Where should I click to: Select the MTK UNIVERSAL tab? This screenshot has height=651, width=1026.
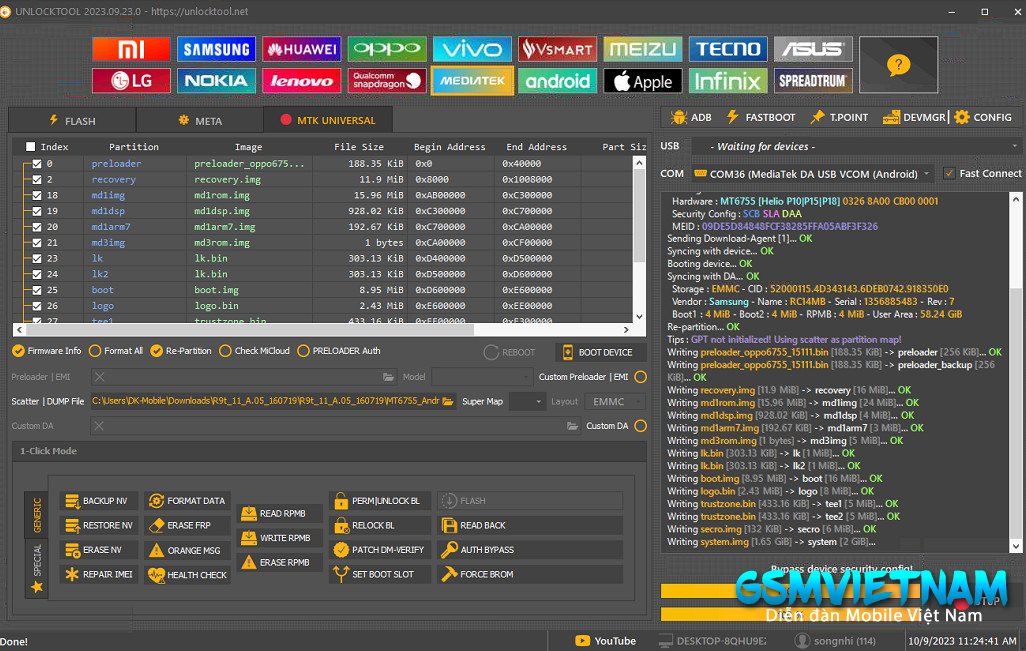pos(328,120)
